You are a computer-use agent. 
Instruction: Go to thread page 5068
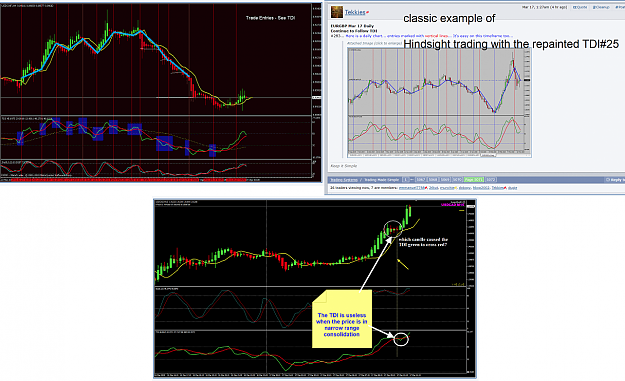tap(433, 180)
